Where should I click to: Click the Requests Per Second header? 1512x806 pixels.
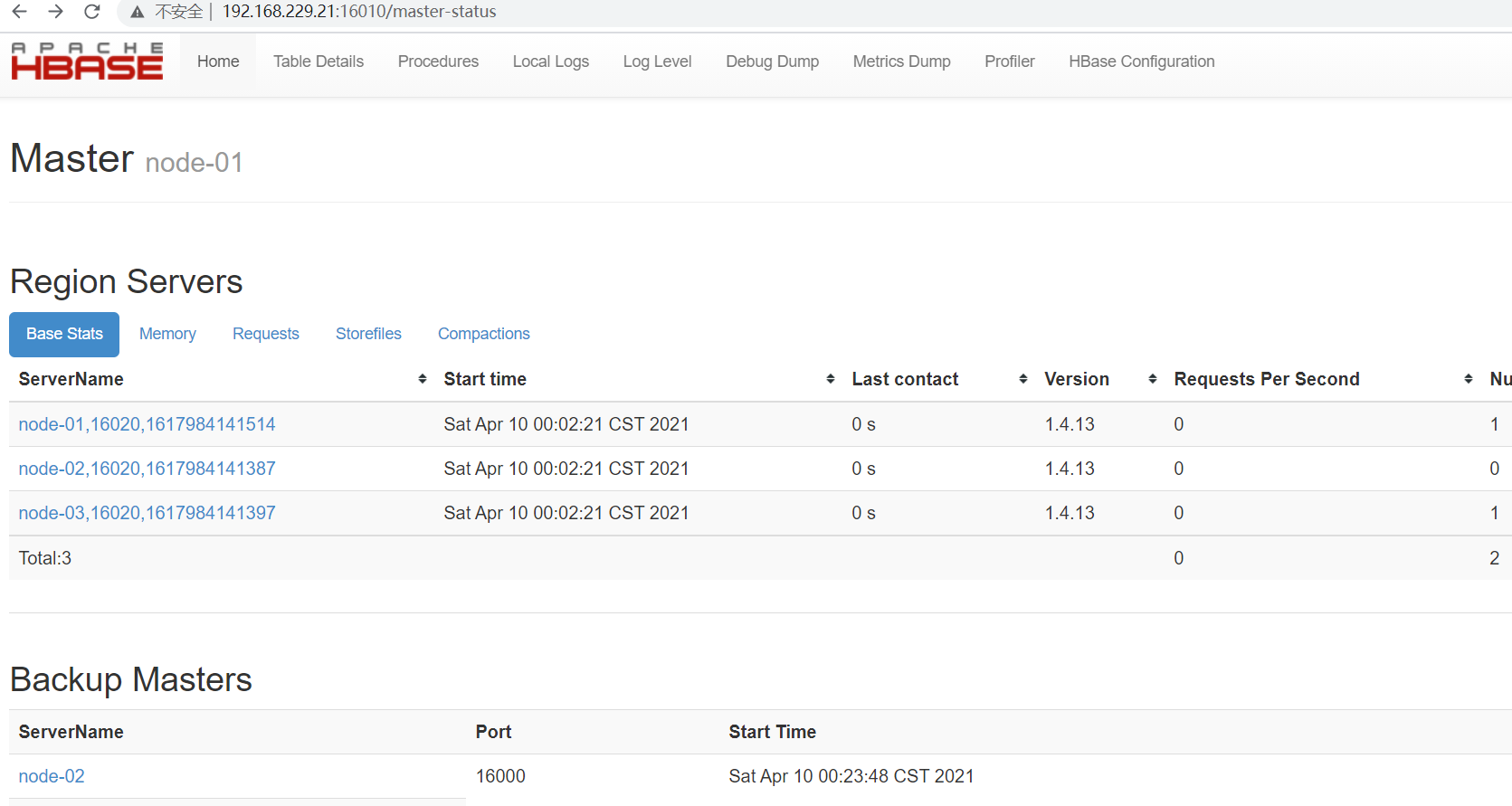1267,379
